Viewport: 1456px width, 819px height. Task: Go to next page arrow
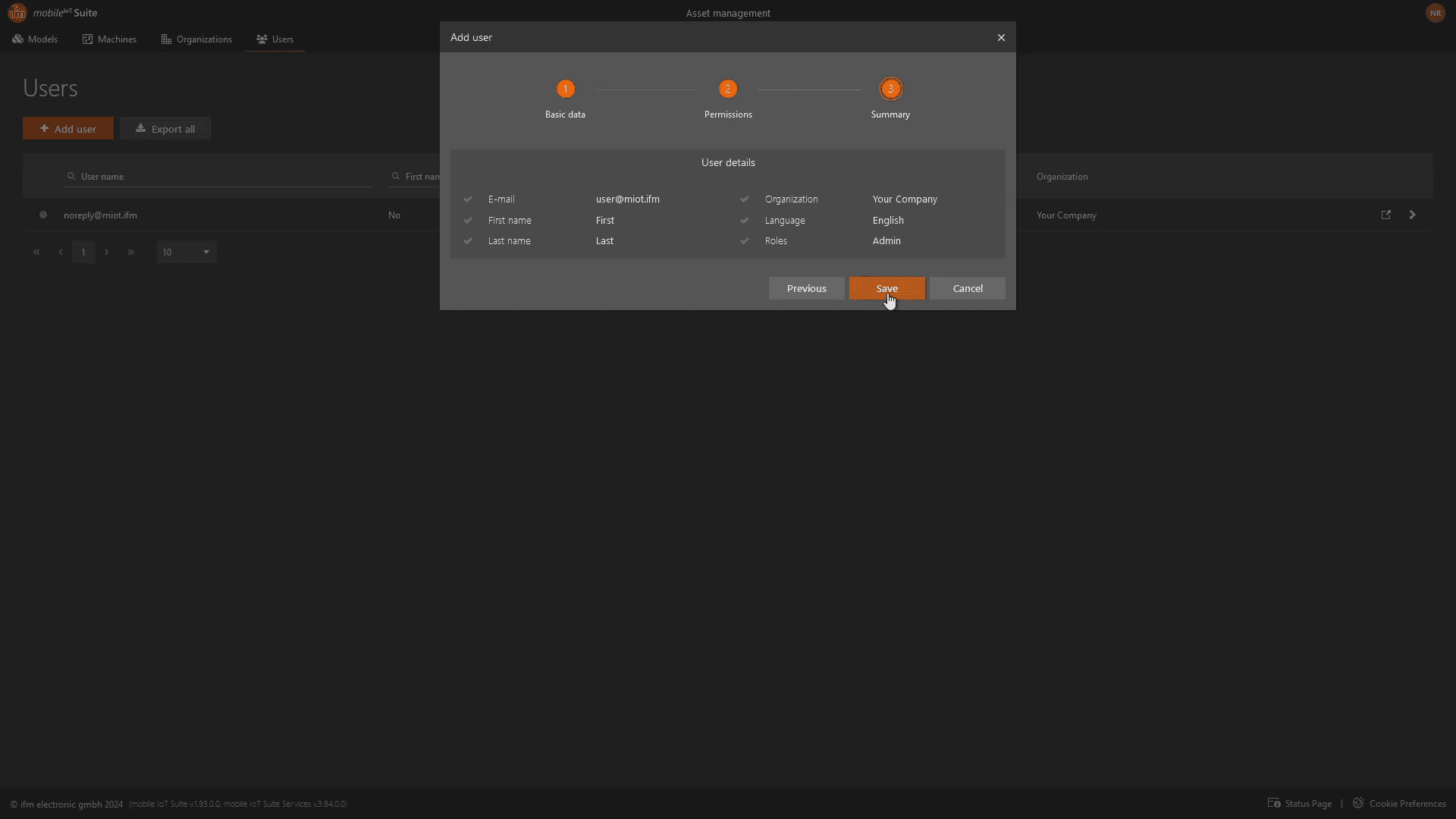click(107, 252)
